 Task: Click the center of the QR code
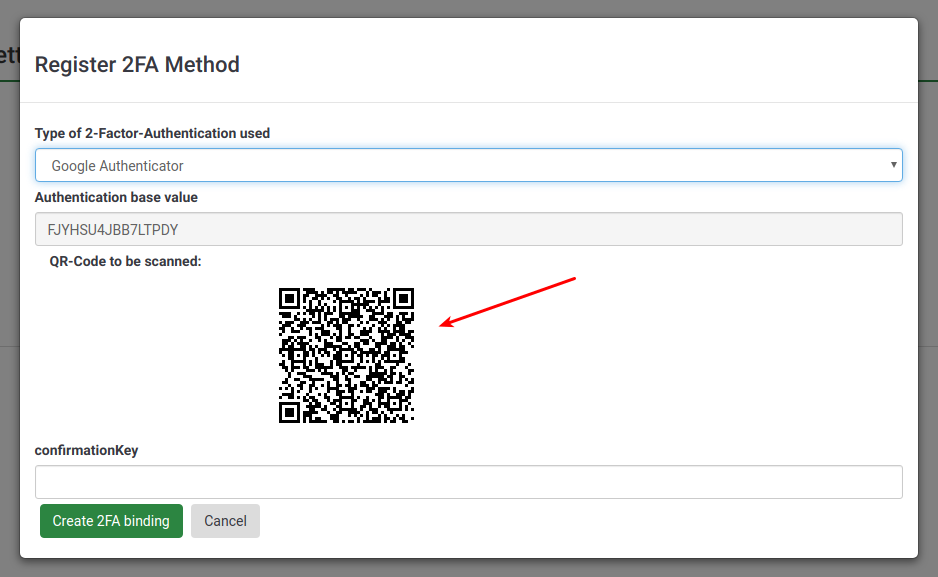[x=346, y=355]
